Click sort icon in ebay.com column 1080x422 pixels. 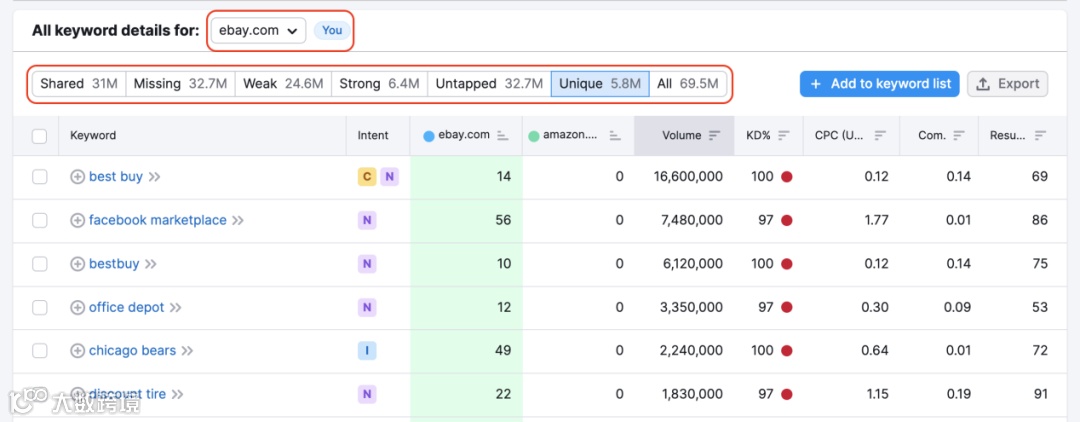(x=502, y=135)
